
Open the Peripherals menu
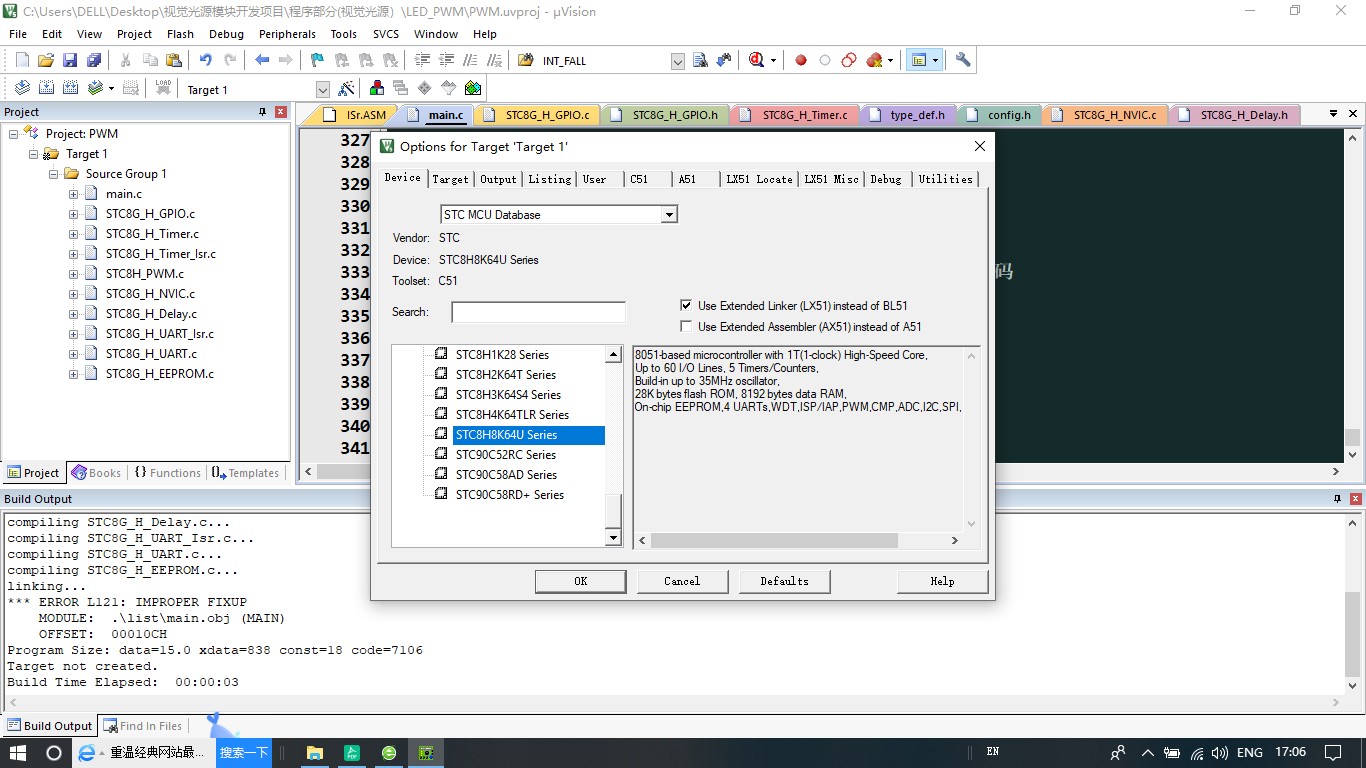pyautogui.click(x=287, y=34)
